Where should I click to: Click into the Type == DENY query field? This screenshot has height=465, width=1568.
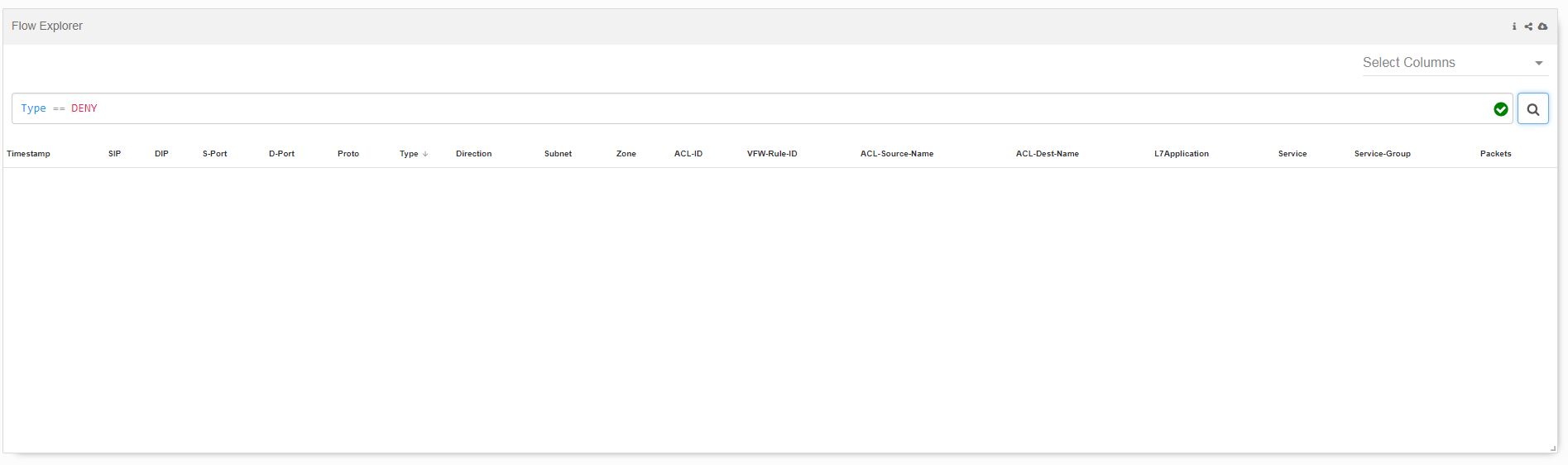762,108
